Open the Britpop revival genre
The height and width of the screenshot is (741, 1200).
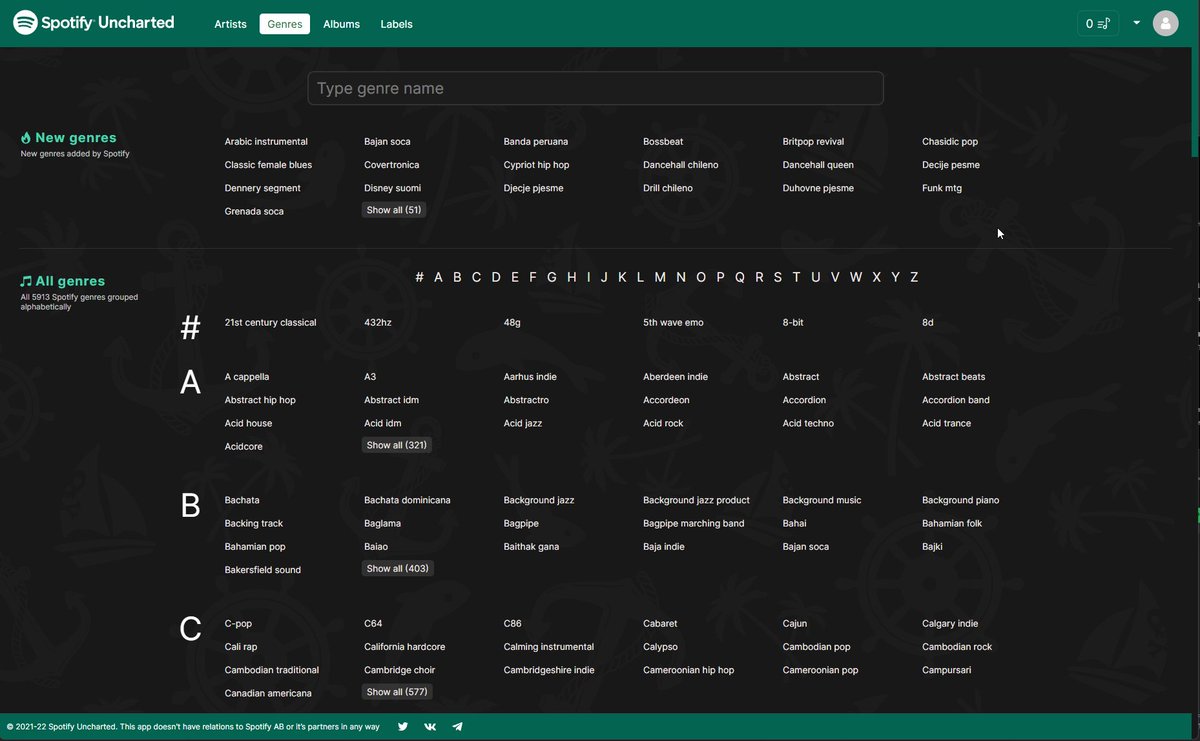813,142
